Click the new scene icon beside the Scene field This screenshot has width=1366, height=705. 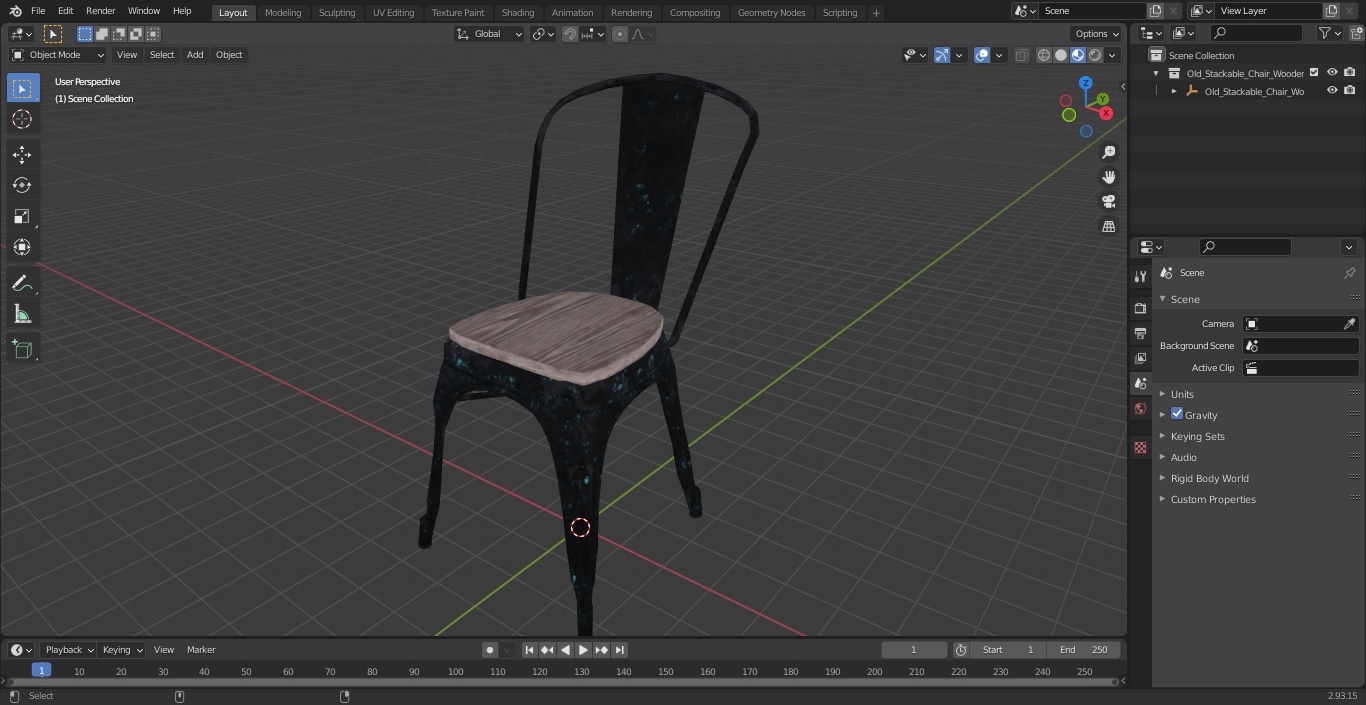[x=1156, y=11]
